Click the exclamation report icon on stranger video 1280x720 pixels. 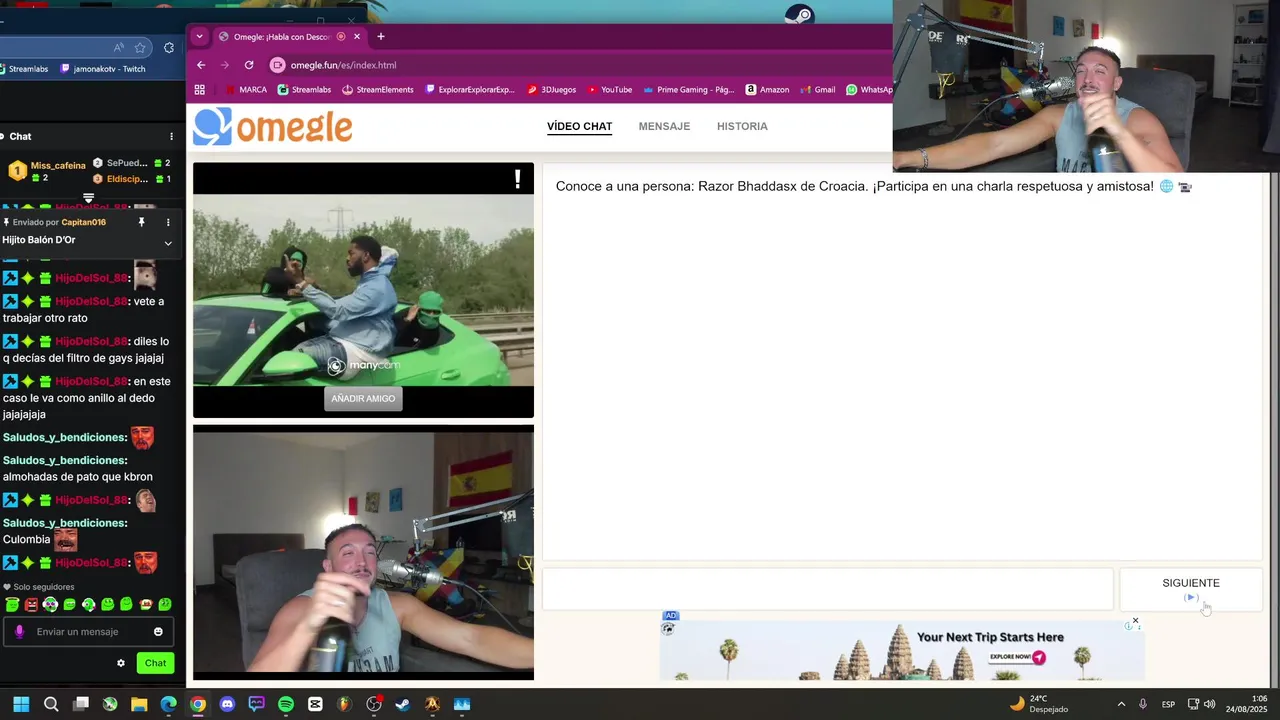(517, 179)
